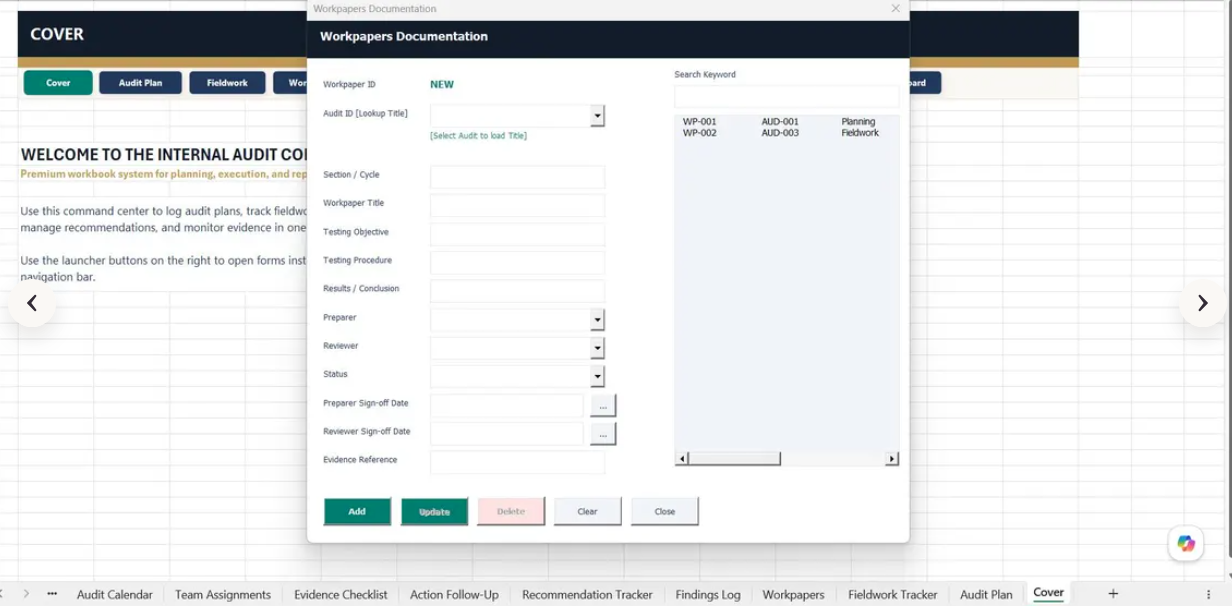Screen dimensions: 1232x606
Task: Switch to the Team Assignments sheet tab
Action: pos(223,594)
